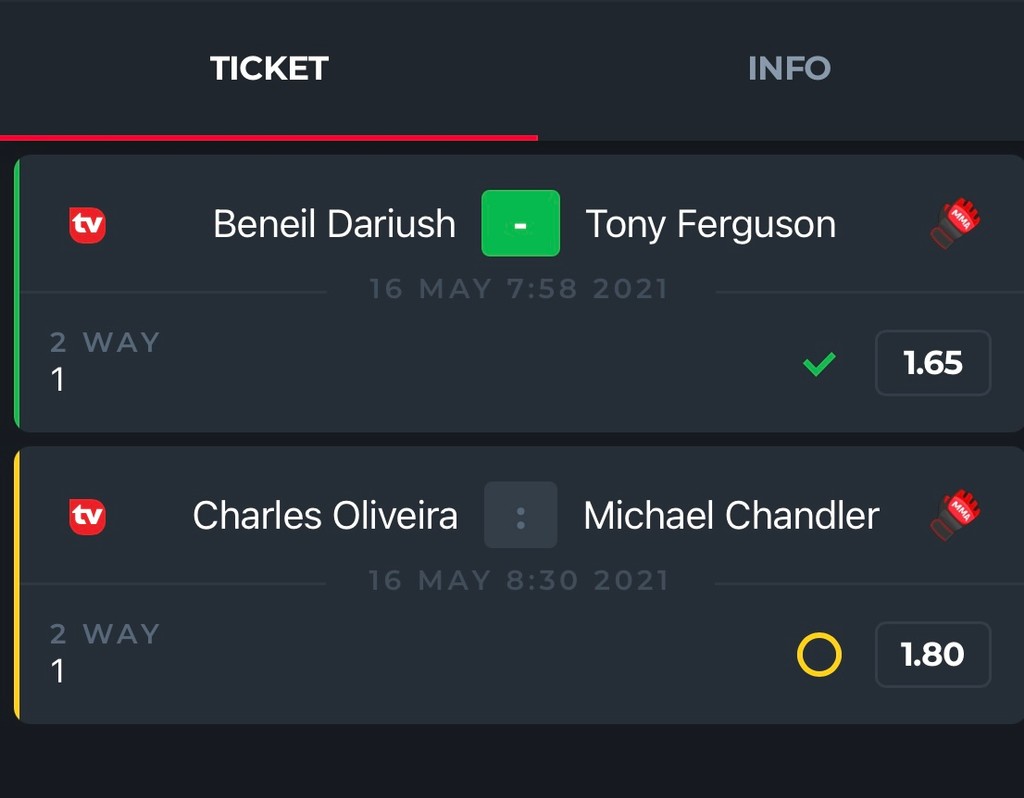Click 2 WAY label in first bet
The width and height of the screenshot is (1024, 798).
pos(105,342)
